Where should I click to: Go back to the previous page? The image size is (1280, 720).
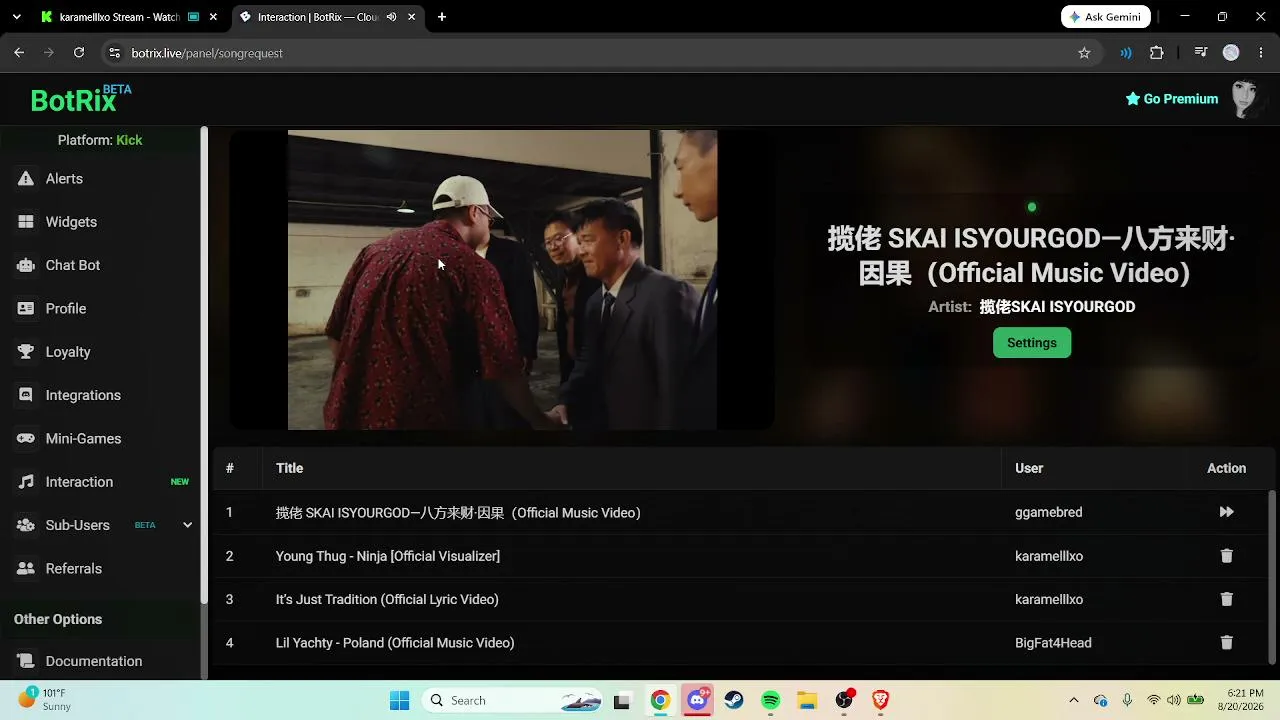(19, 53)
